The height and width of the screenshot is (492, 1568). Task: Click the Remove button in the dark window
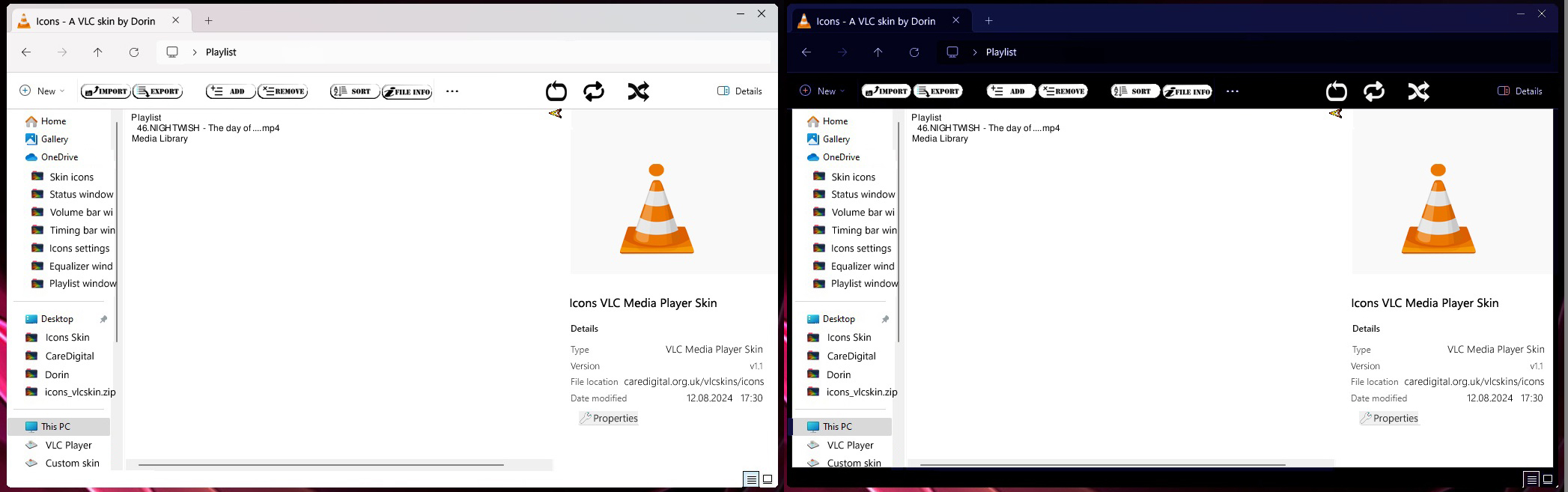pos(1063,91)
